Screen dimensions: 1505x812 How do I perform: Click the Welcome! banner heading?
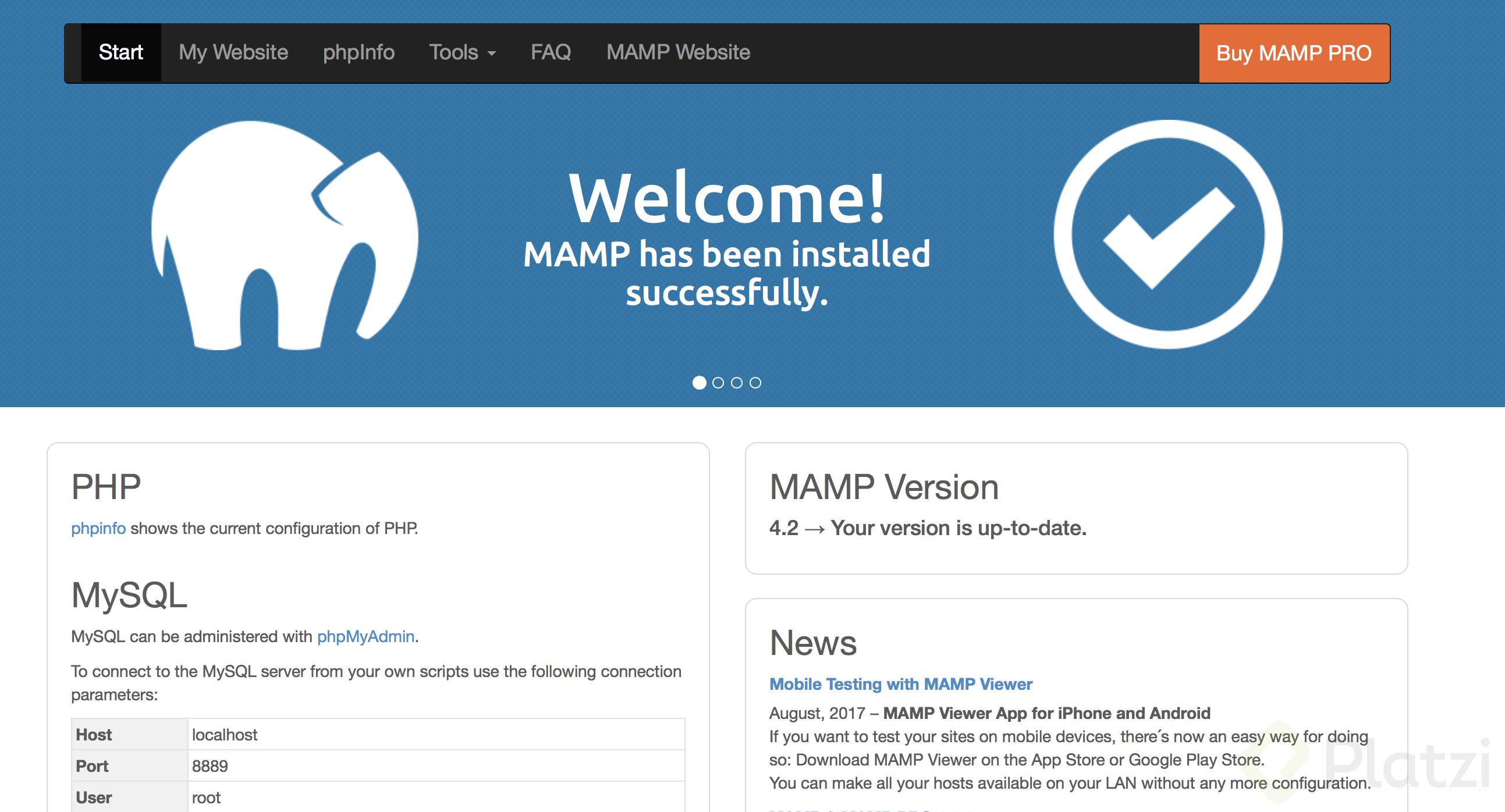(727, 198)
